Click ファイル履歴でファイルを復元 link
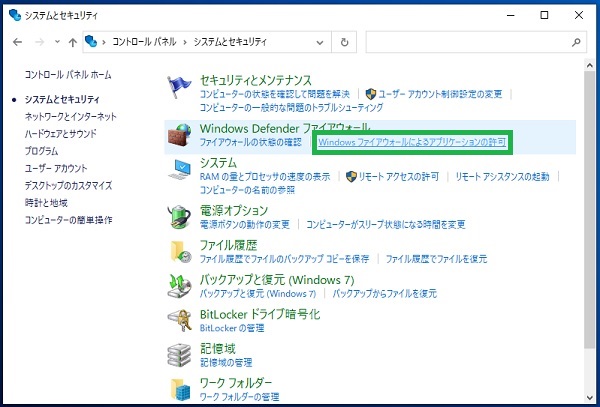 point(436,259)
